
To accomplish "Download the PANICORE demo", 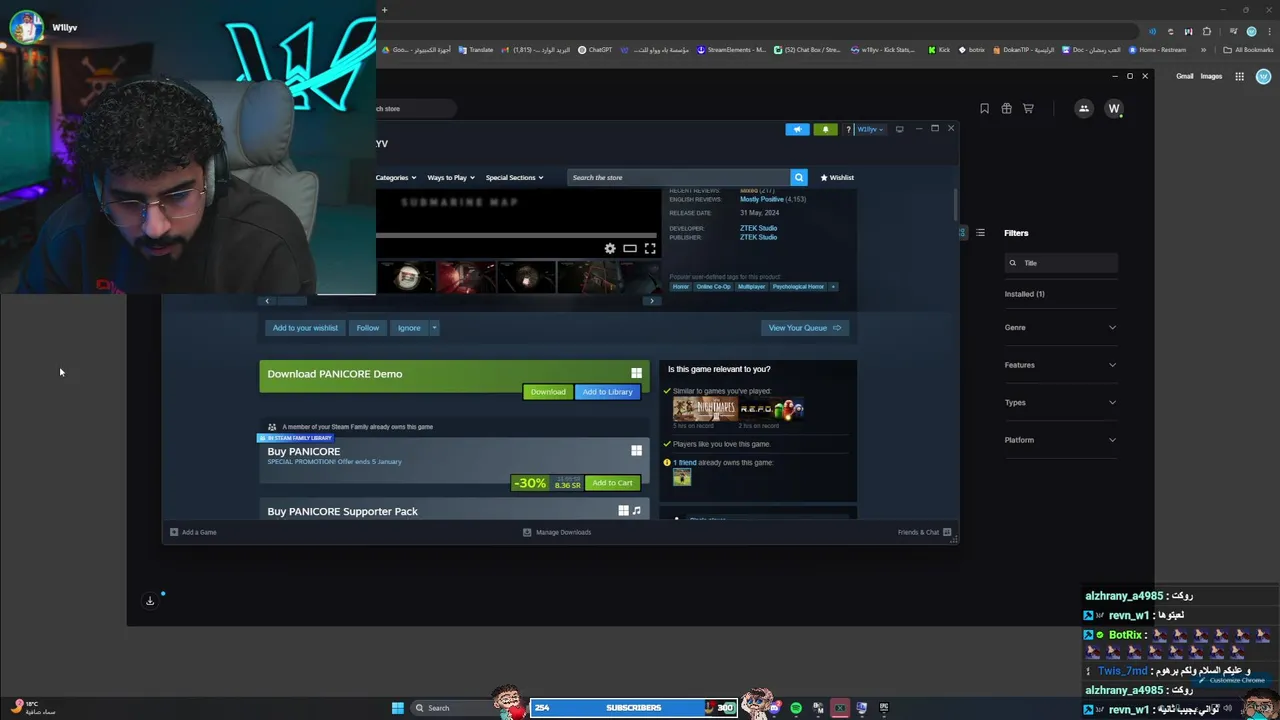I will click(547, 392).
